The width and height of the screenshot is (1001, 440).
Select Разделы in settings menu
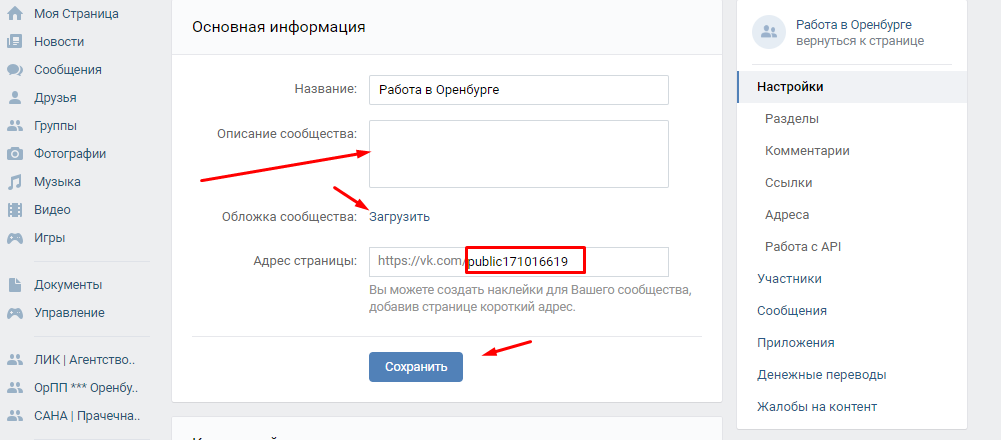(x=792, y=119)
